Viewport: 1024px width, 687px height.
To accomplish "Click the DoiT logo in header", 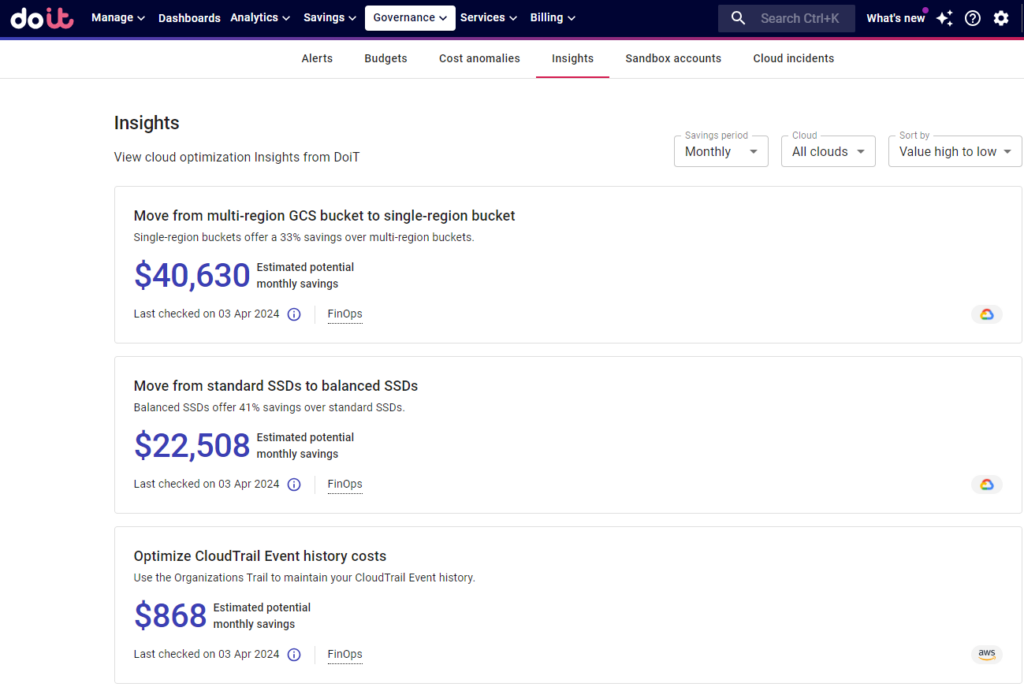I will (x=42, y=18).
